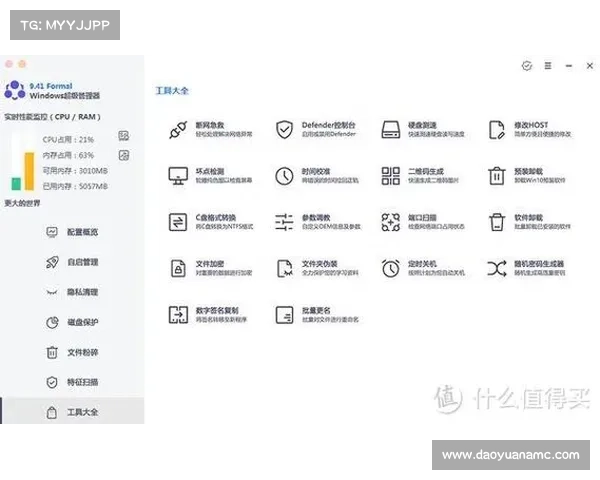
Task: Go to 配置概览 in the sidebar
Action: [72, 232]
